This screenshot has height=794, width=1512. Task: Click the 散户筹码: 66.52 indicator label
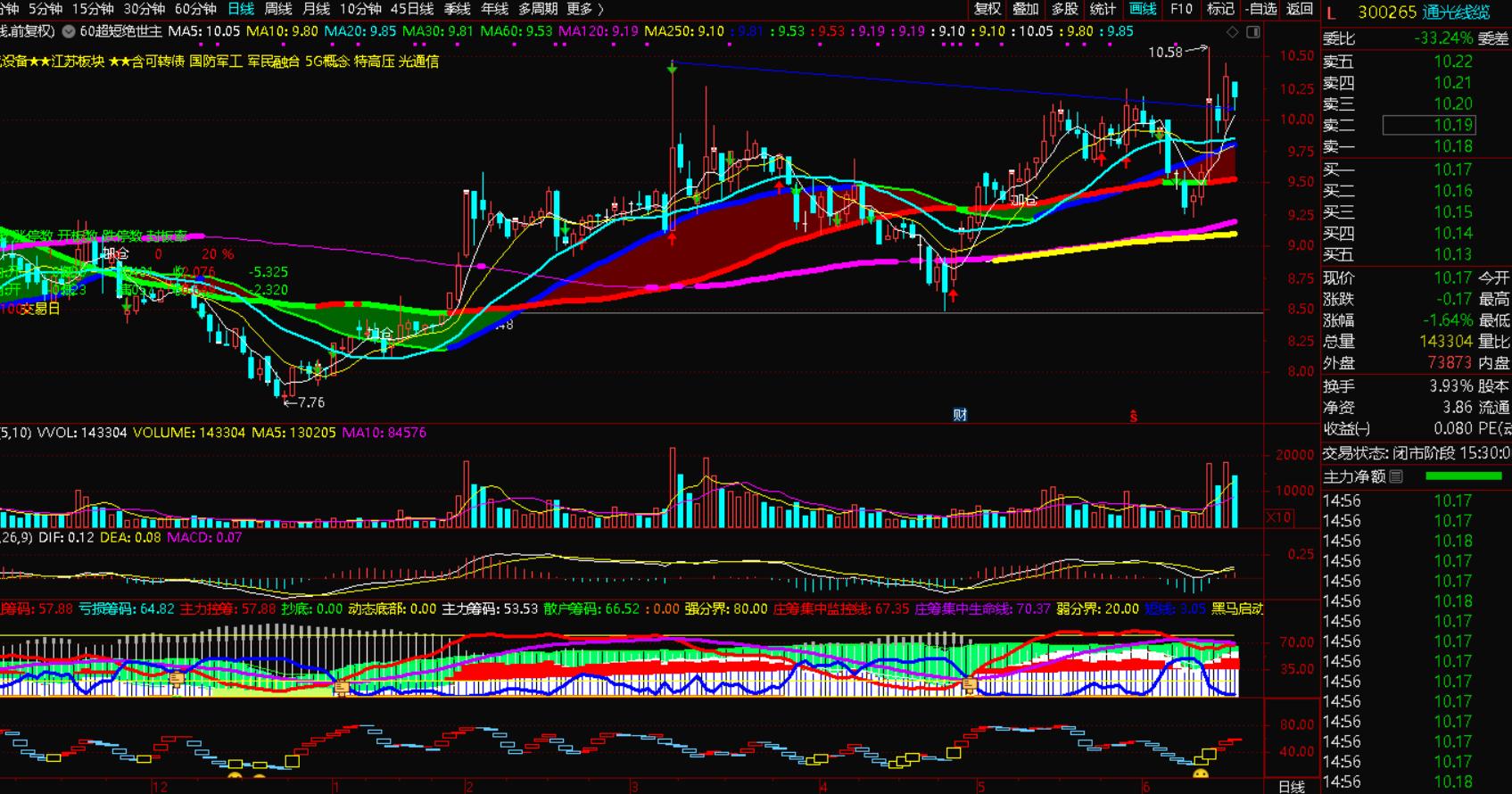click(591, 608)
